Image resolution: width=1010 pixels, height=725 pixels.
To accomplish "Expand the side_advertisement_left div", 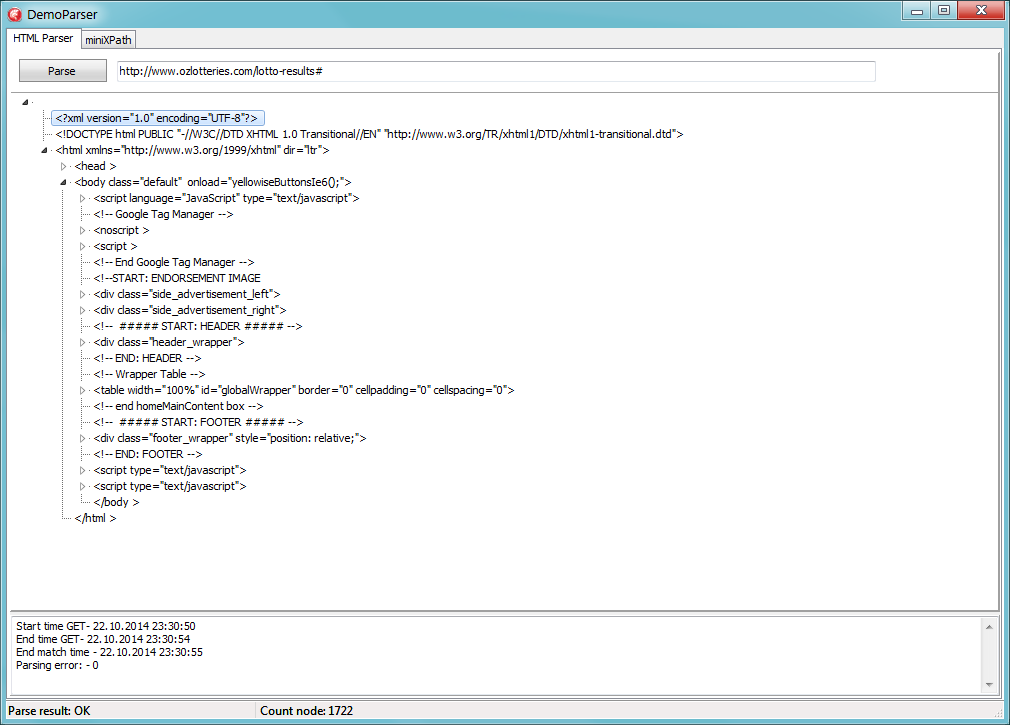I will 82,294.
